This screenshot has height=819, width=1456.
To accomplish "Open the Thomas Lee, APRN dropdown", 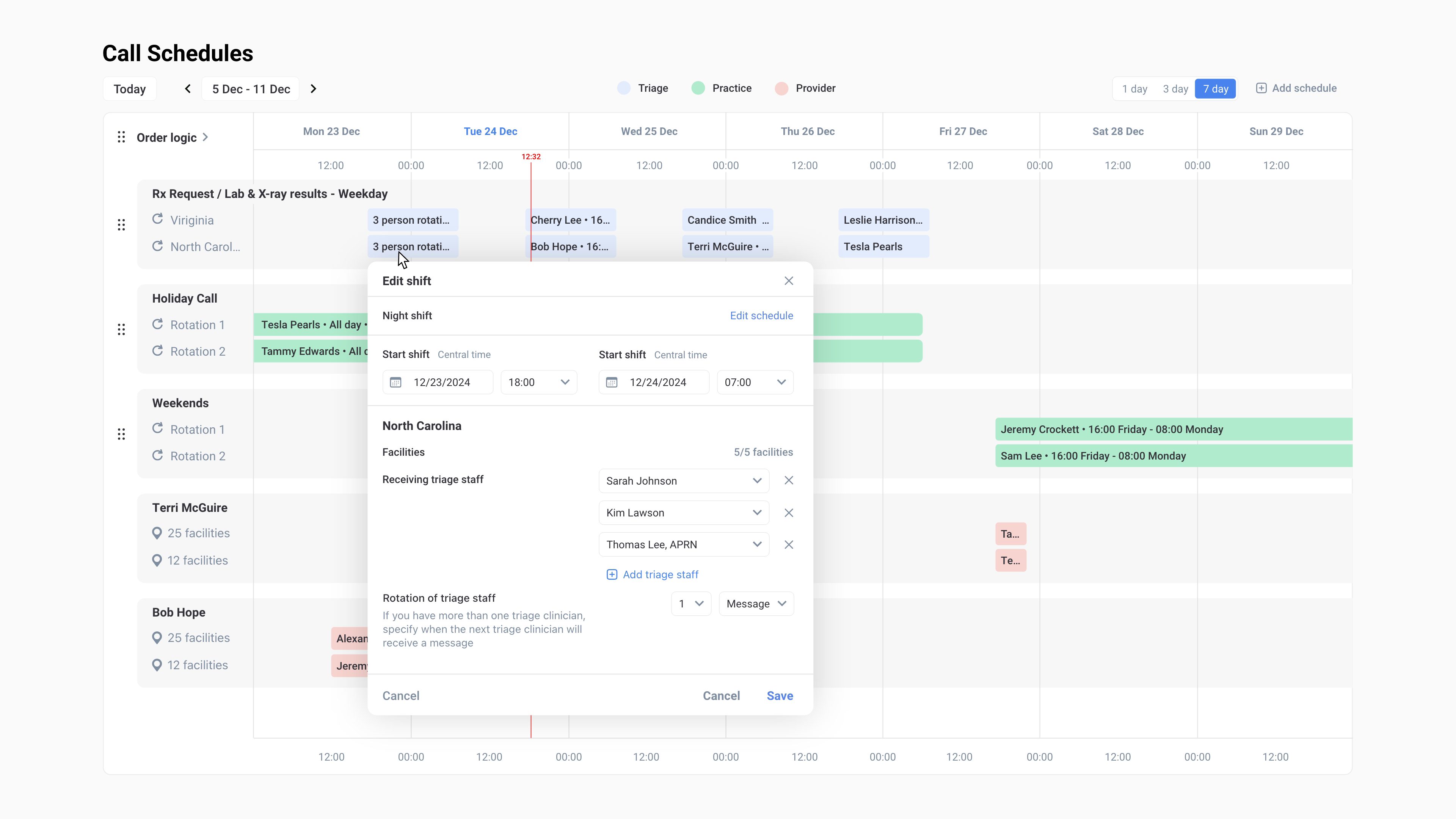I will 684,544.
